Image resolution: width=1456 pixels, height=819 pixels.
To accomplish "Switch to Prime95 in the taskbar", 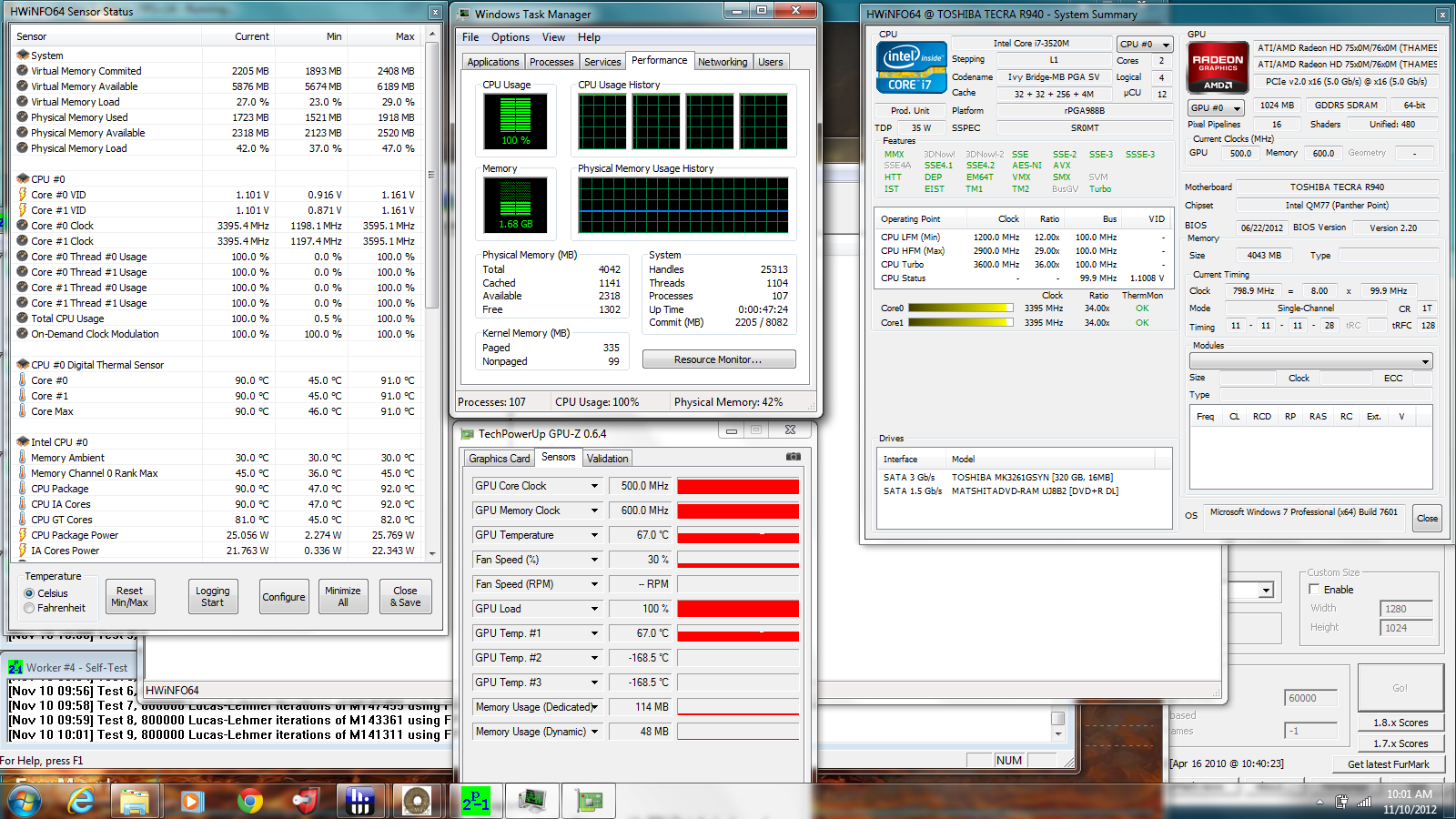I will tap(475, 801).
